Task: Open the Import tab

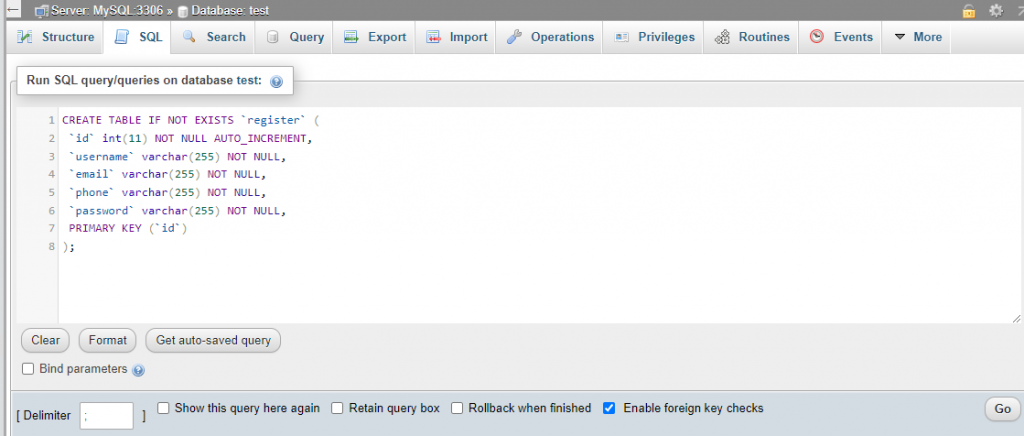Action: (456, 37)
